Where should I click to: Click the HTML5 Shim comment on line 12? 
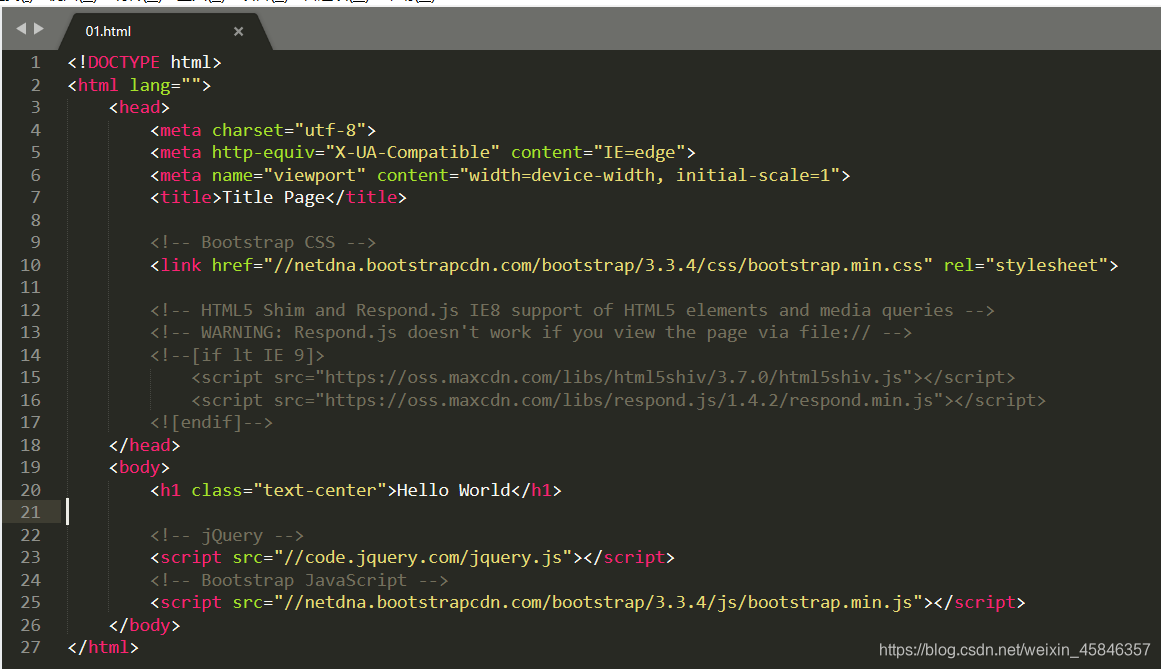tap(572, 310)
